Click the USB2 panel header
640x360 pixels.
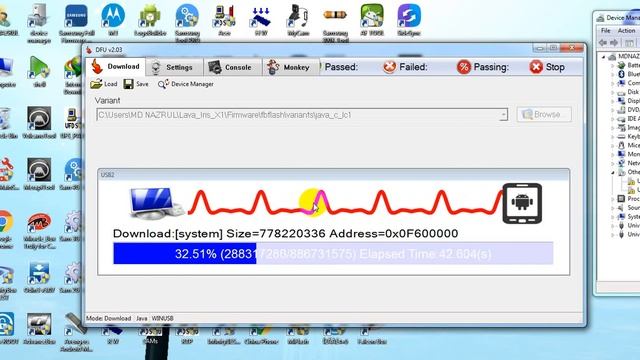point(333,175)
